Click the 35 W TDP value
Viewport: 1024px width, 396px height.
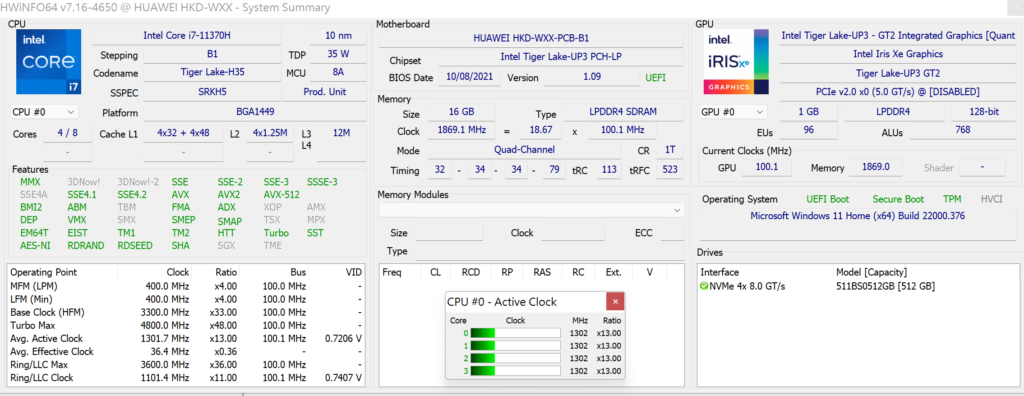[x=338, y=54]
